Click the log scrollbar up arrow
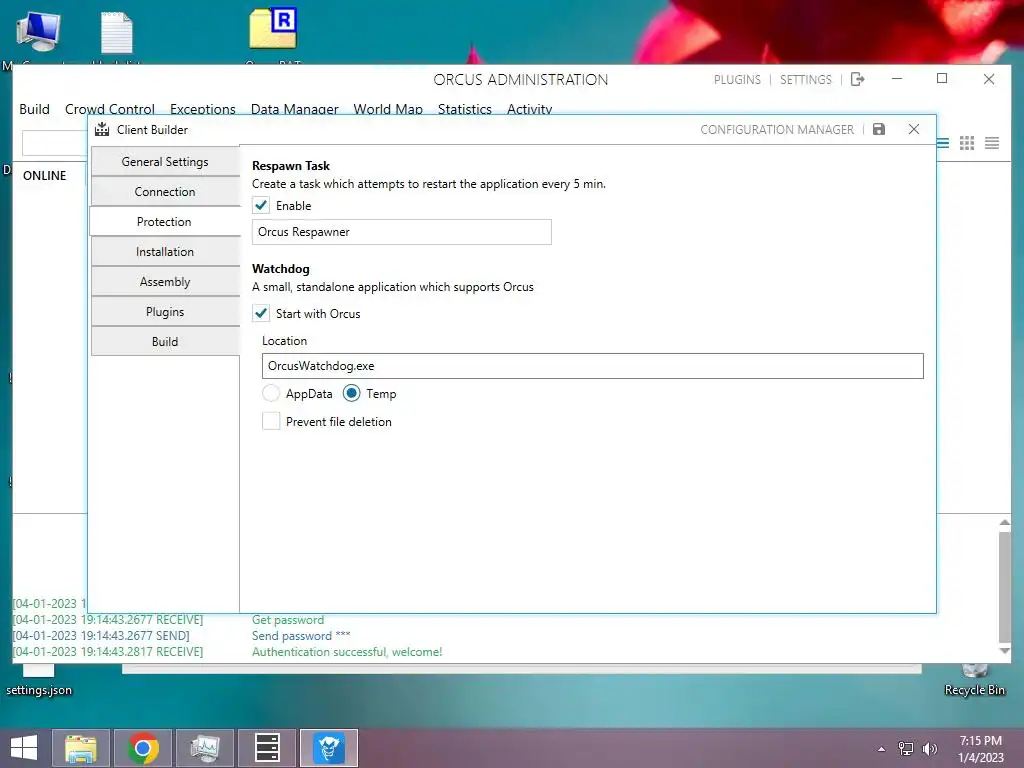Viewport: 1024px width, 768px height. pyautogui.click(x=1004, y=522)
